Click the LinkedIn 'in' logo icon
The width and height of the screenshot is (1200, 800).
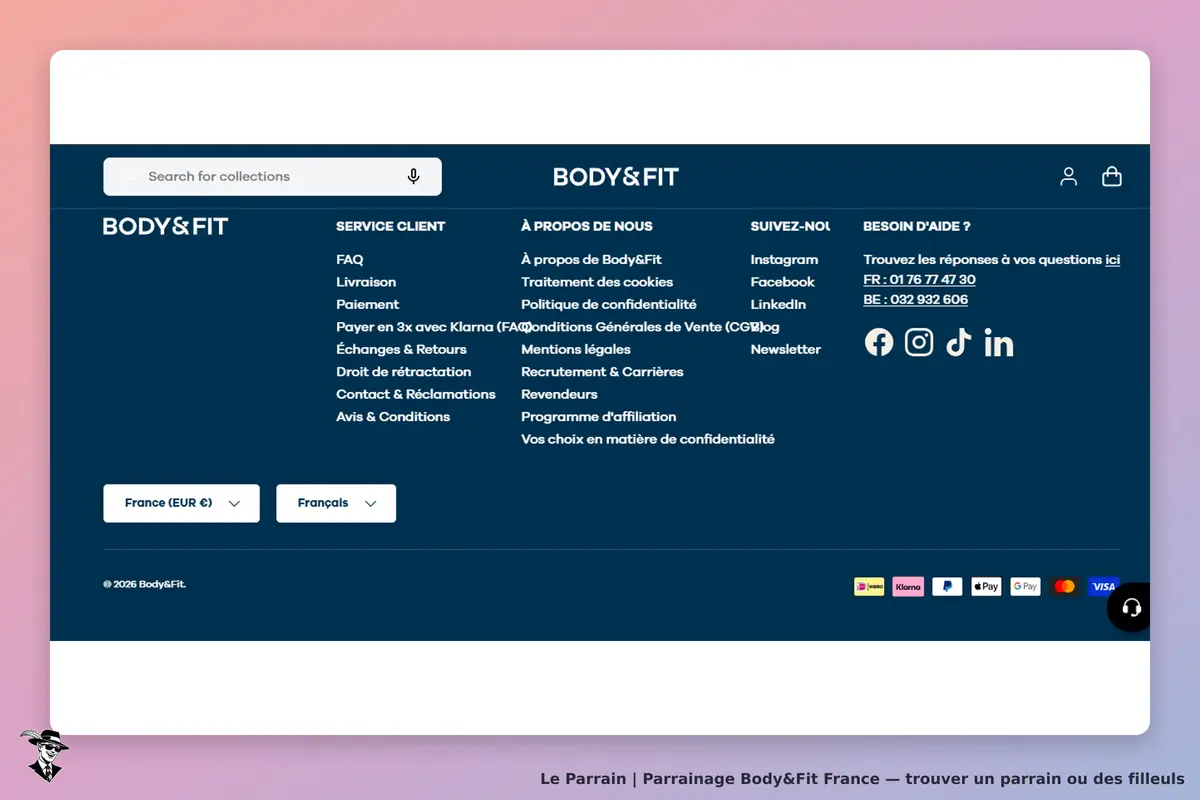click(999, 343)
